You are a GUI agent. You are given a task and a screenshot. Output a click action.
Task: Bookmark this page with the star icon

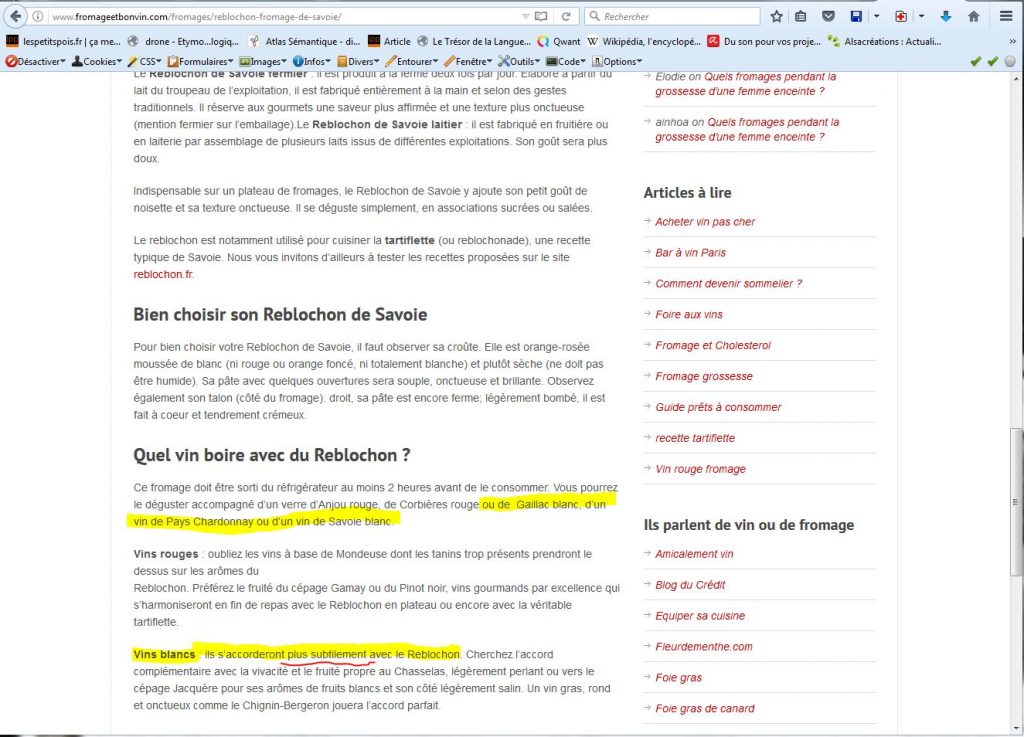pyautogui.click(x=777, y=16)
